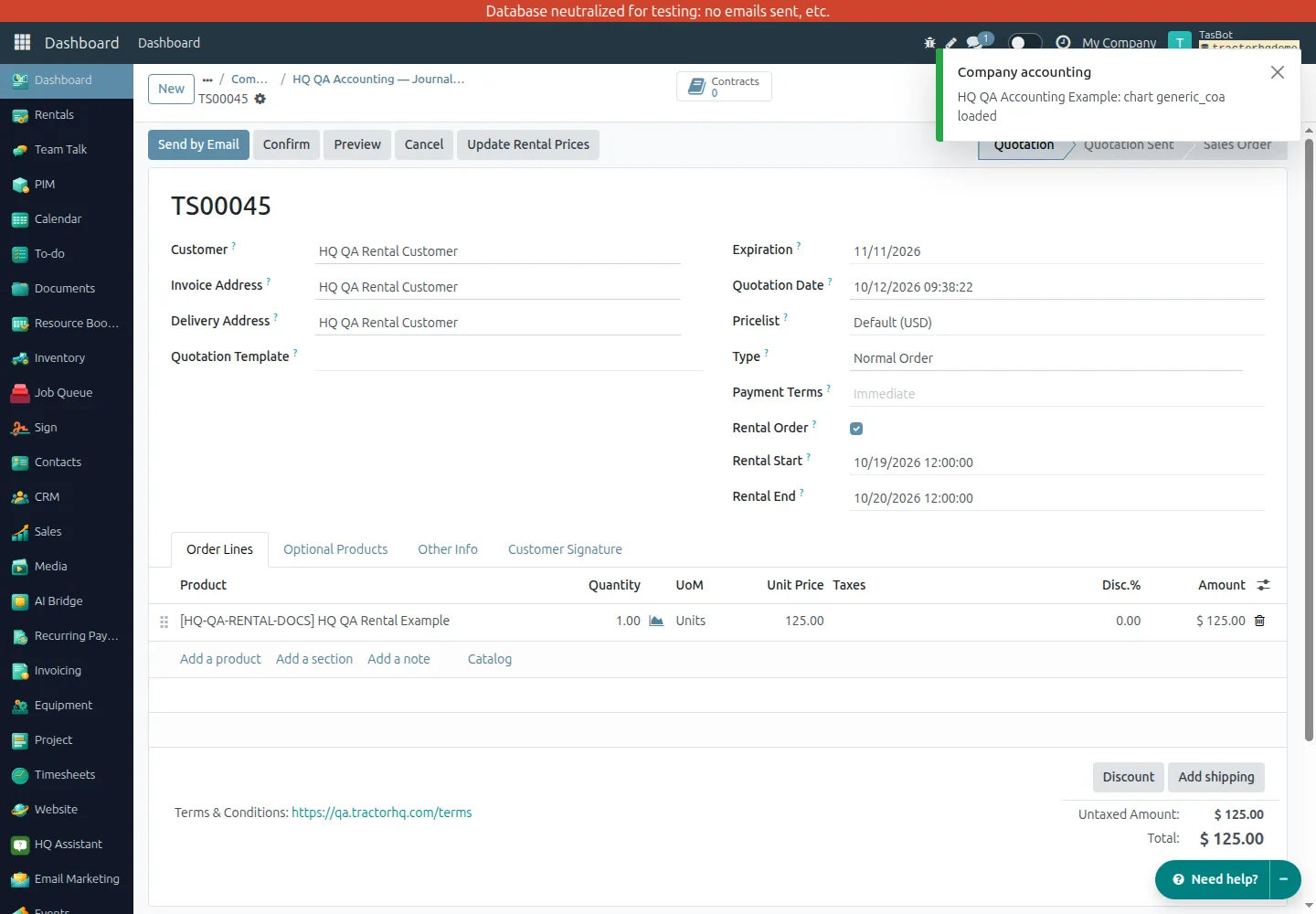
Task: Open the Contracts smart button
Action: click(725, 87)
